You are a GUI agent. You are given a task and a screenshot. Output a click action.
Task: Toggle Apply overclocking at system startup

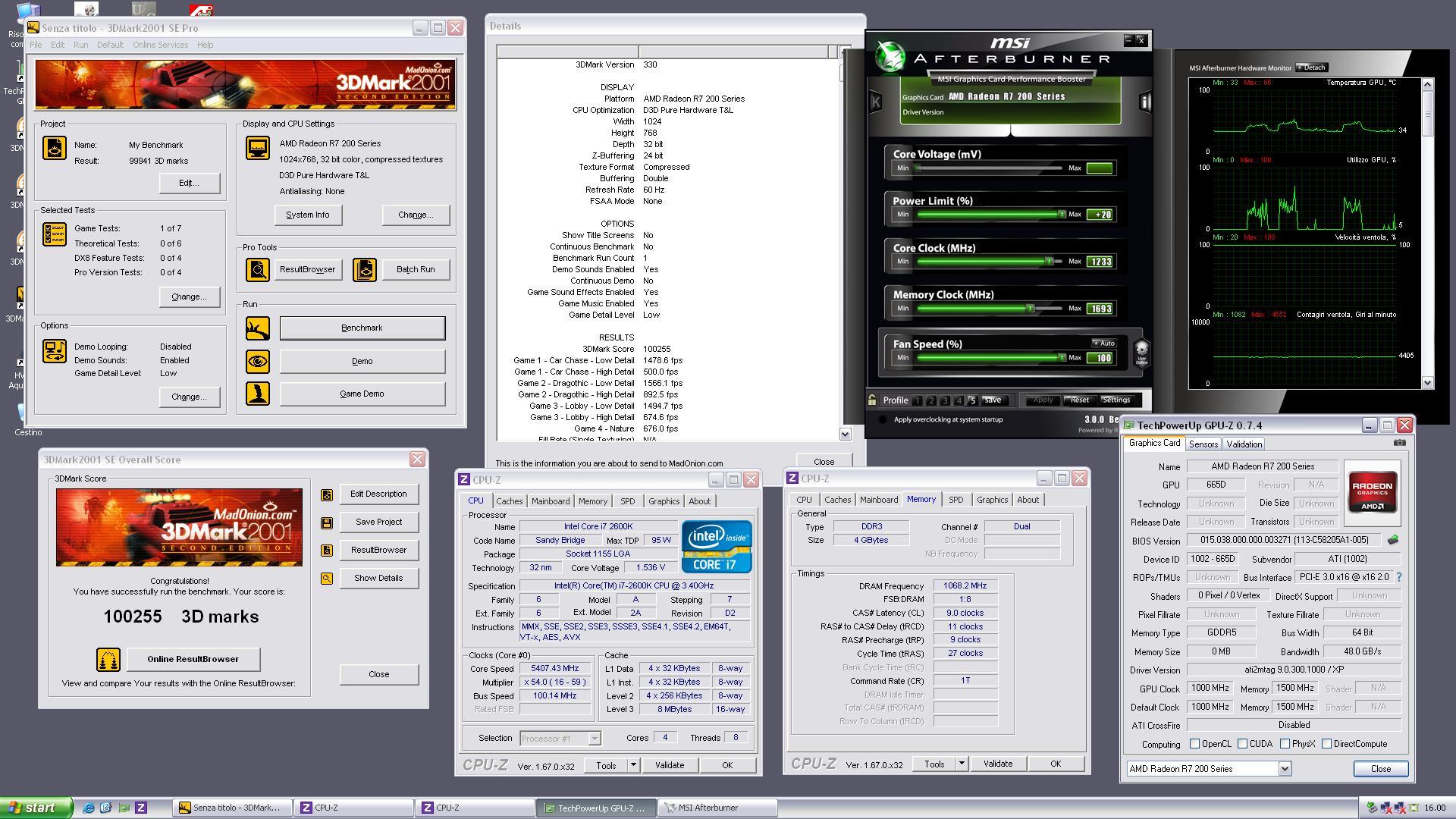882,419
